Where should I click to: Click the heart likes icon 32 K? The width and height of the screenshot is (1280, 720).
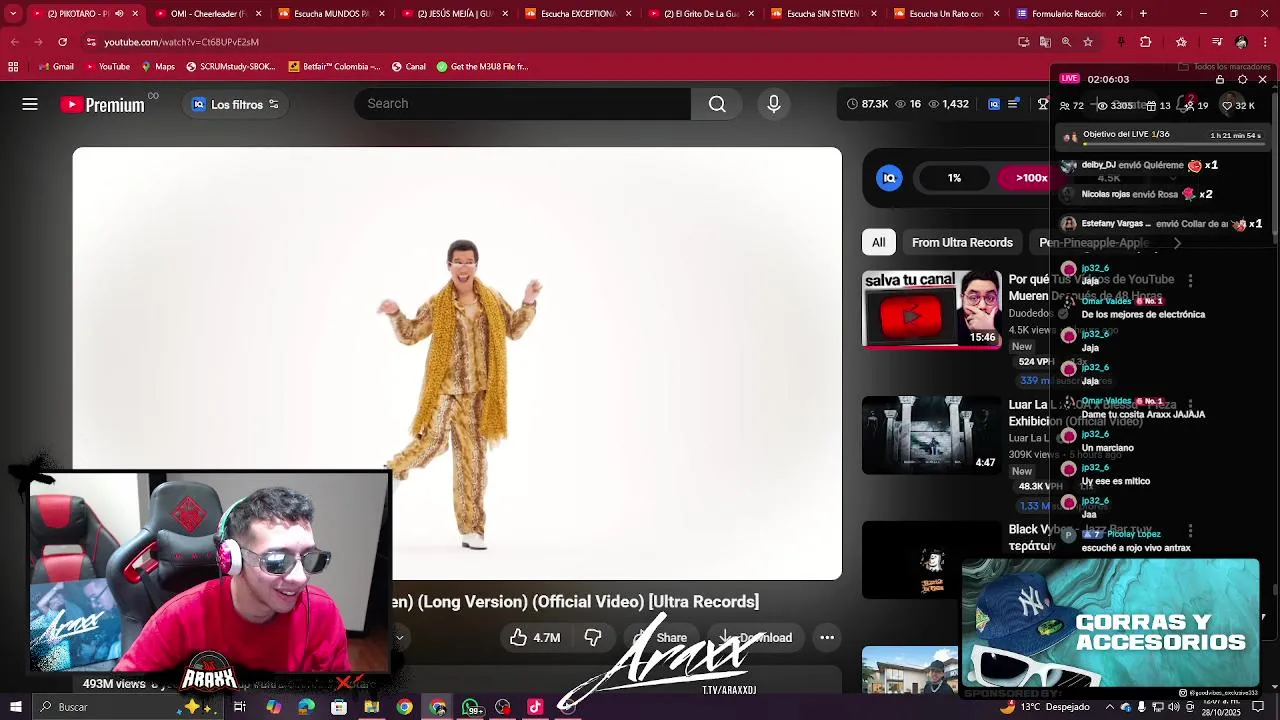tap(1227, 105)
